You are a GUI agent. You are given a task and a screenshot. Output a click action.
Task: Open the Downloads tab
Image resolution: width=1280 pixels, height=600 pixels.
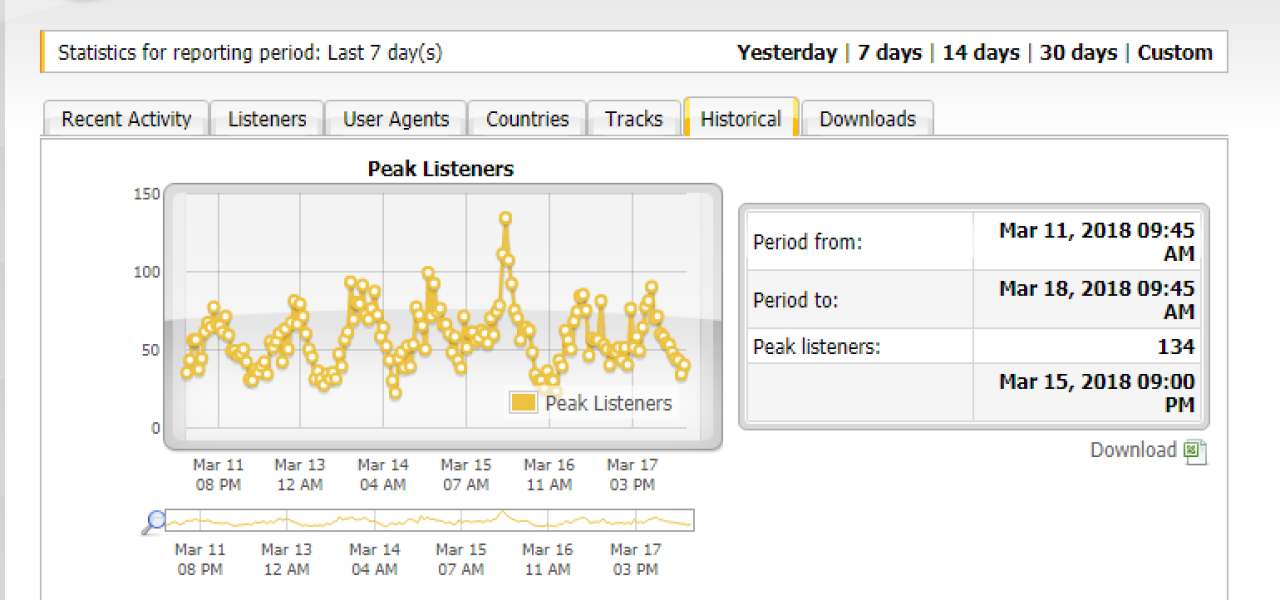coord(867,119)
